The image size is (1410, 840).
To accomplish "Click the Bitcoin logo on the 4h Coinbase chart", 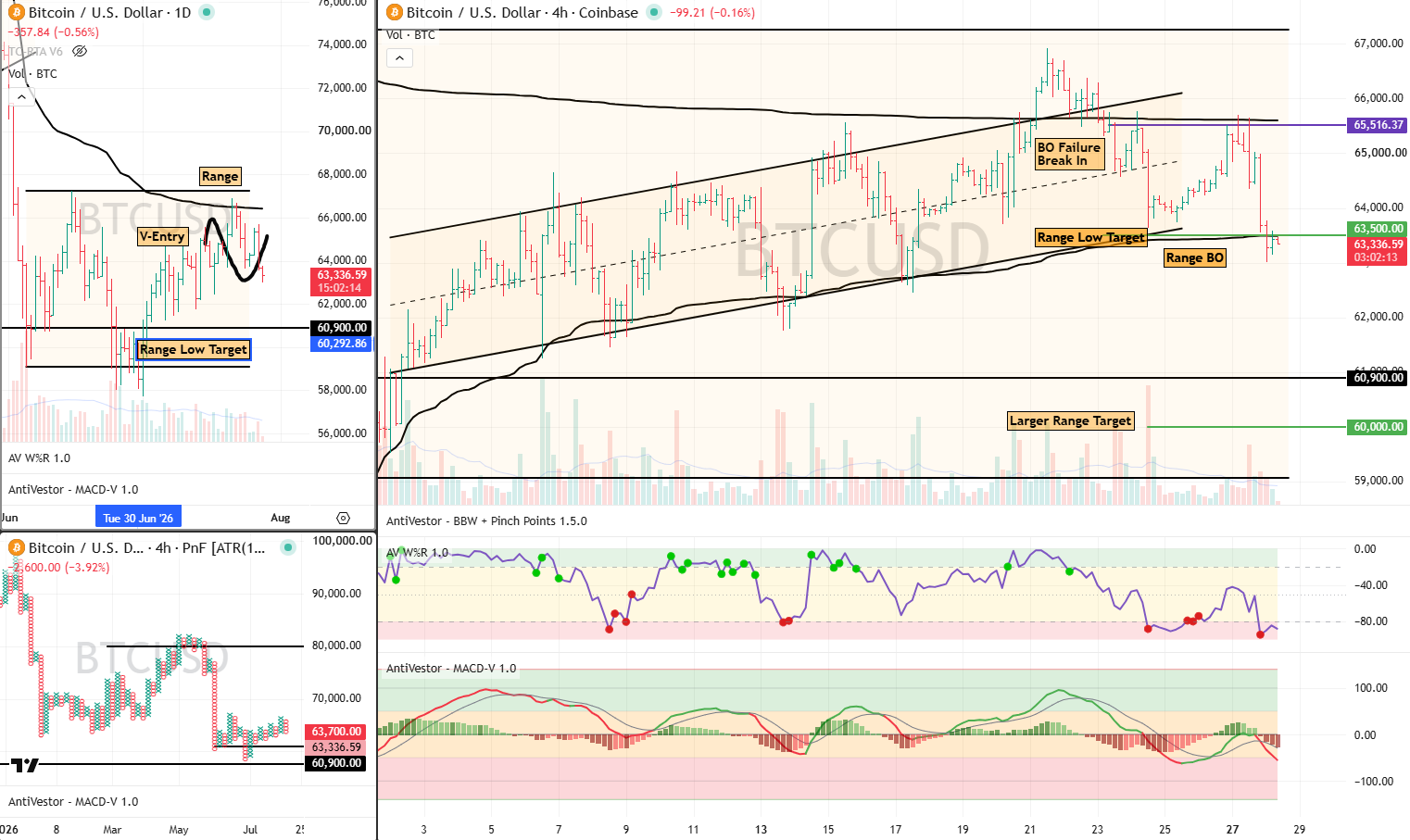I will click(x=394, y=12).
